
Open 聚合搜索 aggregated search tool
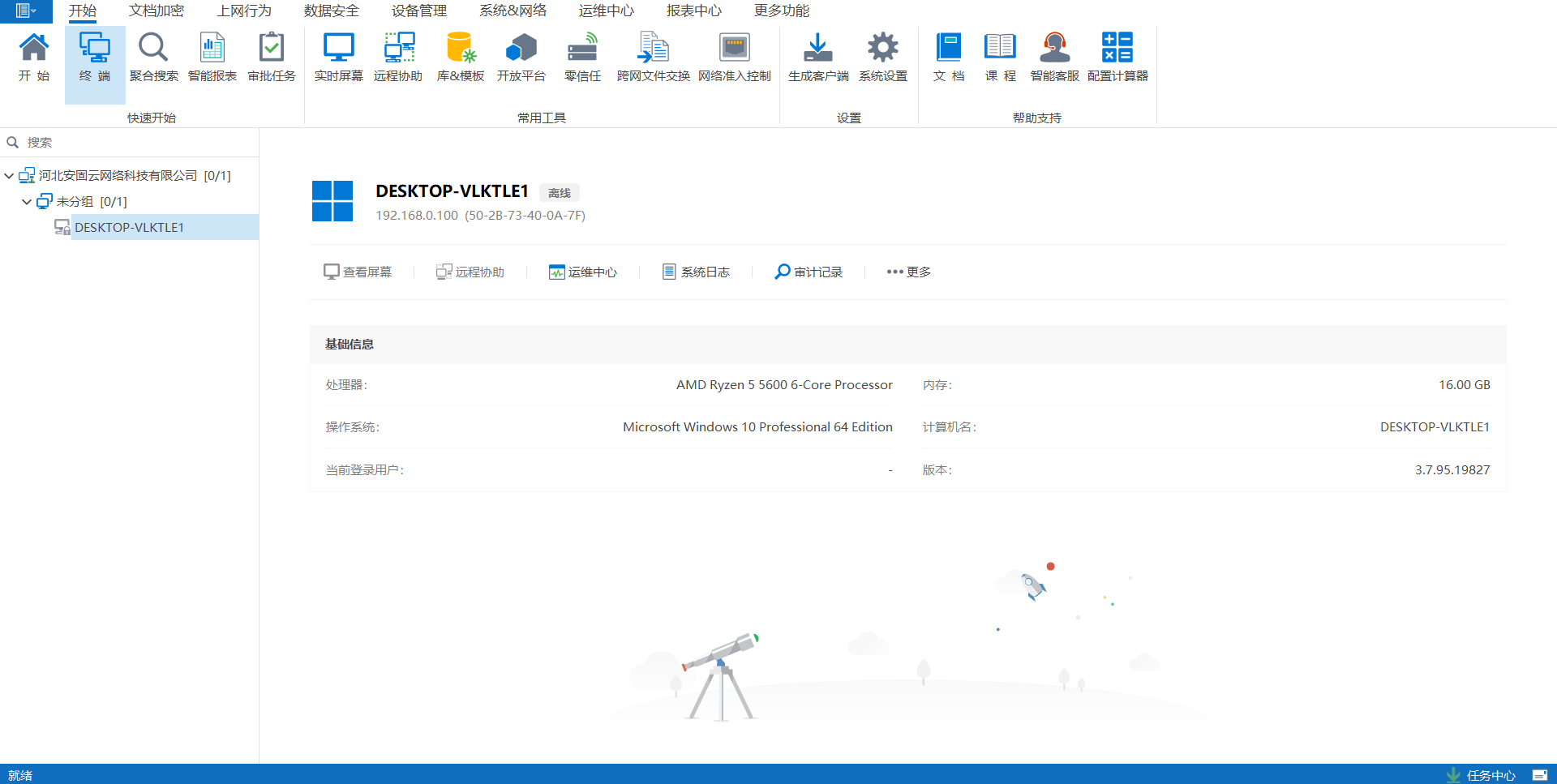click(x=153, y=58)
